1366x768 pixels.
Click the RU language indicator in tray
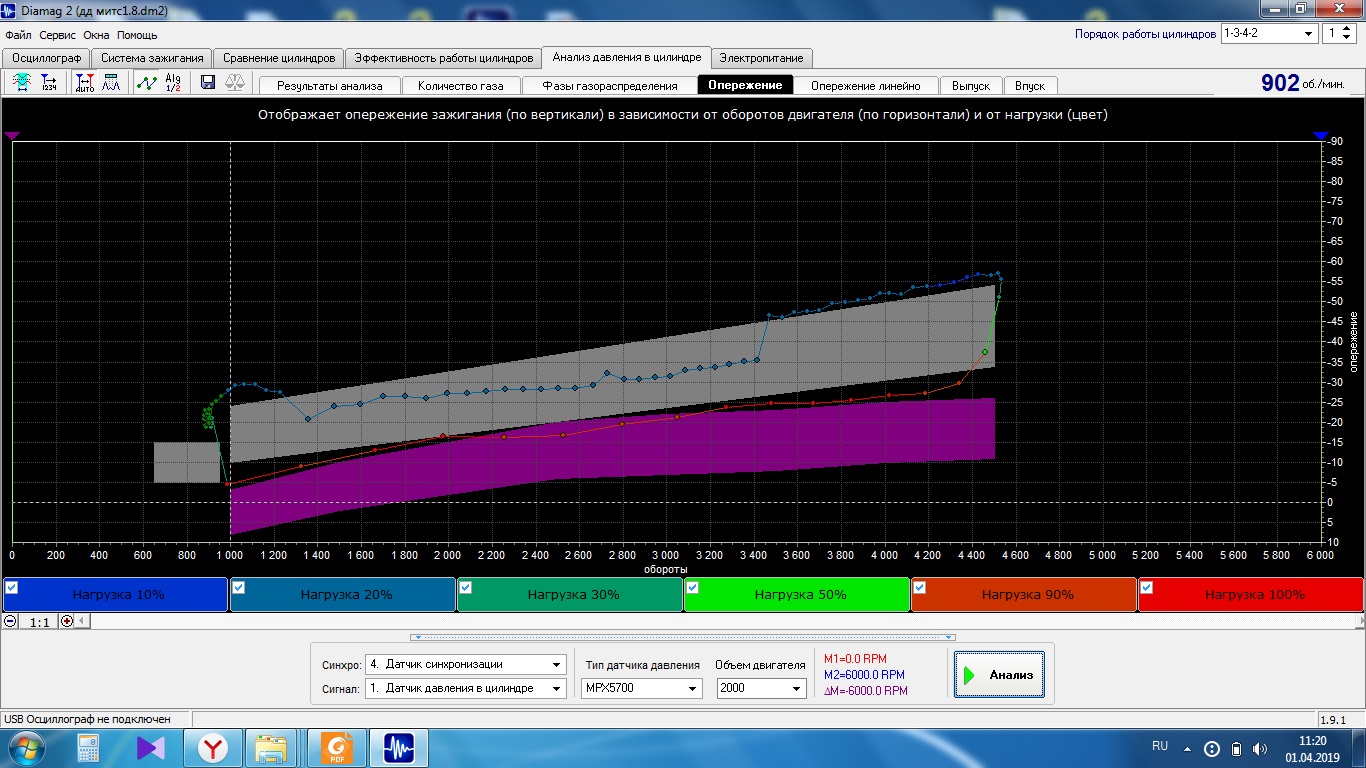[x=1160, y=746]
